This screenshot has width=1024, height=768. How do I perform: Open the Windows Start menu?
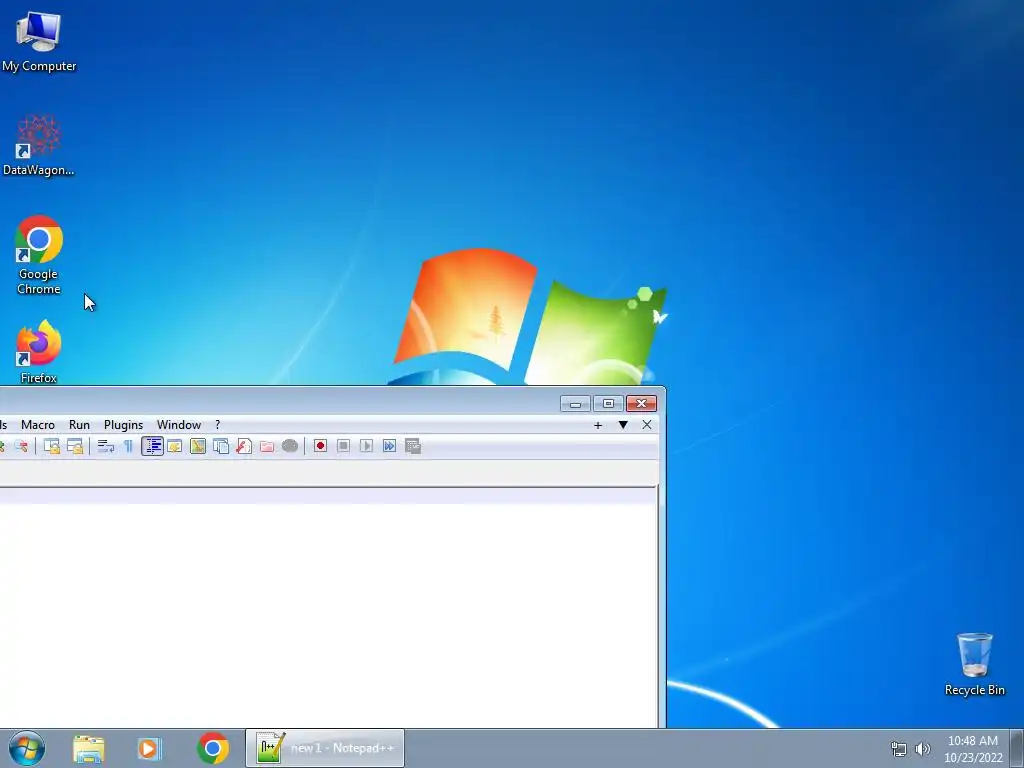pyautogui.click(x=27, y=748)
